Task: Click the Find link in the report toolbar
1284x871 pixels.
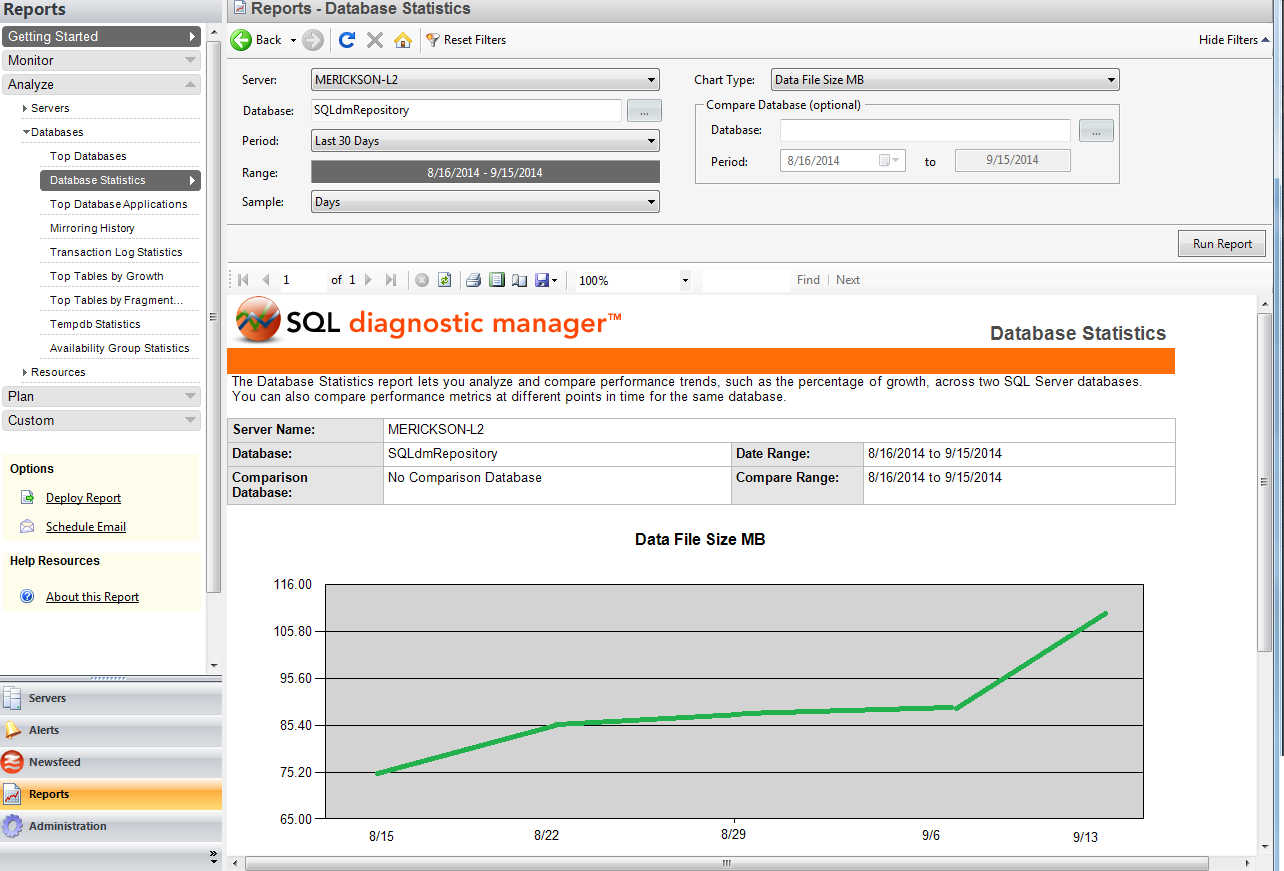Action: click(808, 280)
